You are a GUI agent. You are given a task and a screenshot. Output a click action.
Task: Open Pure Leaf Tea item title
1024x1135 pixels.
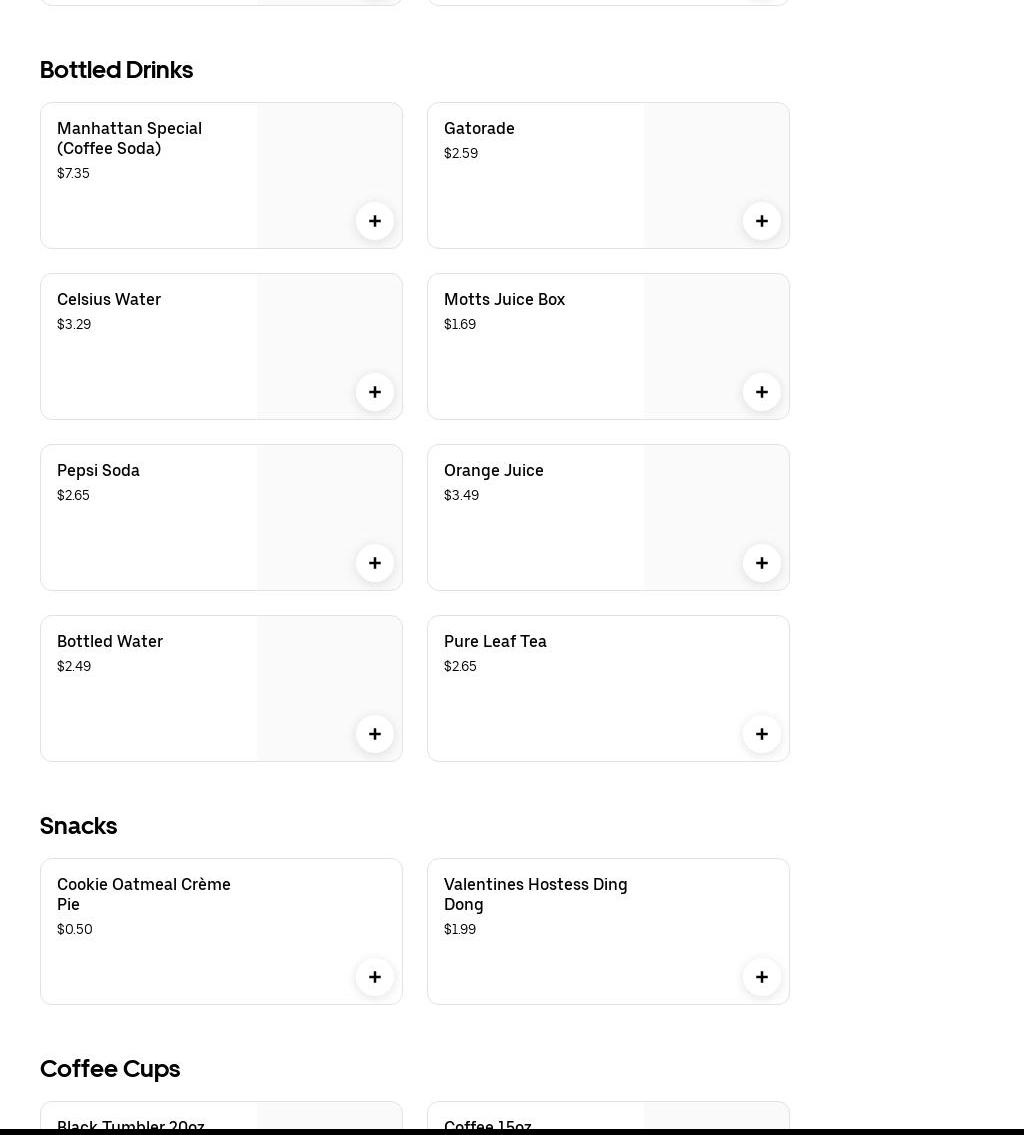click(495, 641)
